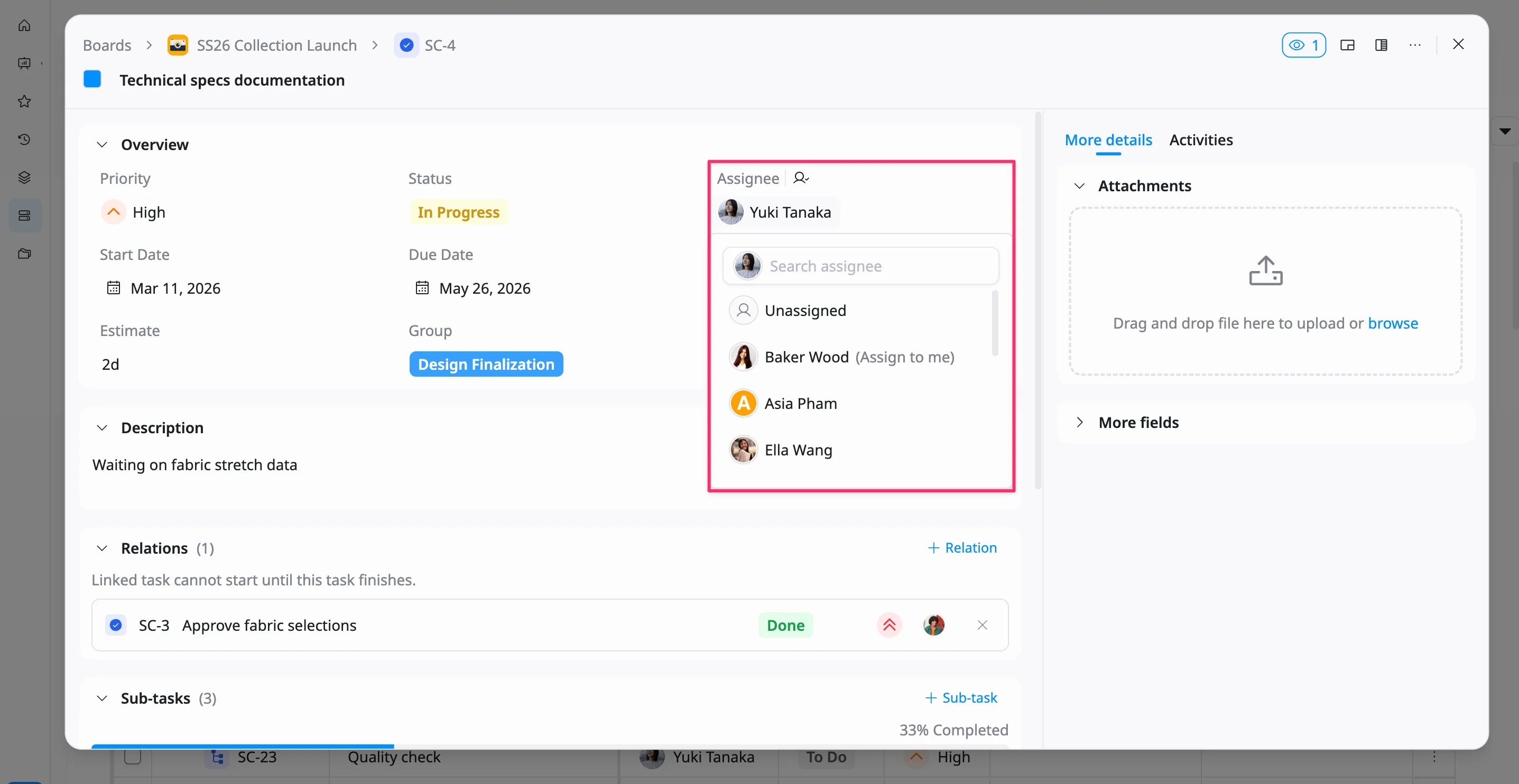This screenshot has width=1519, height=784.
Task: Click the browse link to upload a file
Action: (x=1393, y=323)
